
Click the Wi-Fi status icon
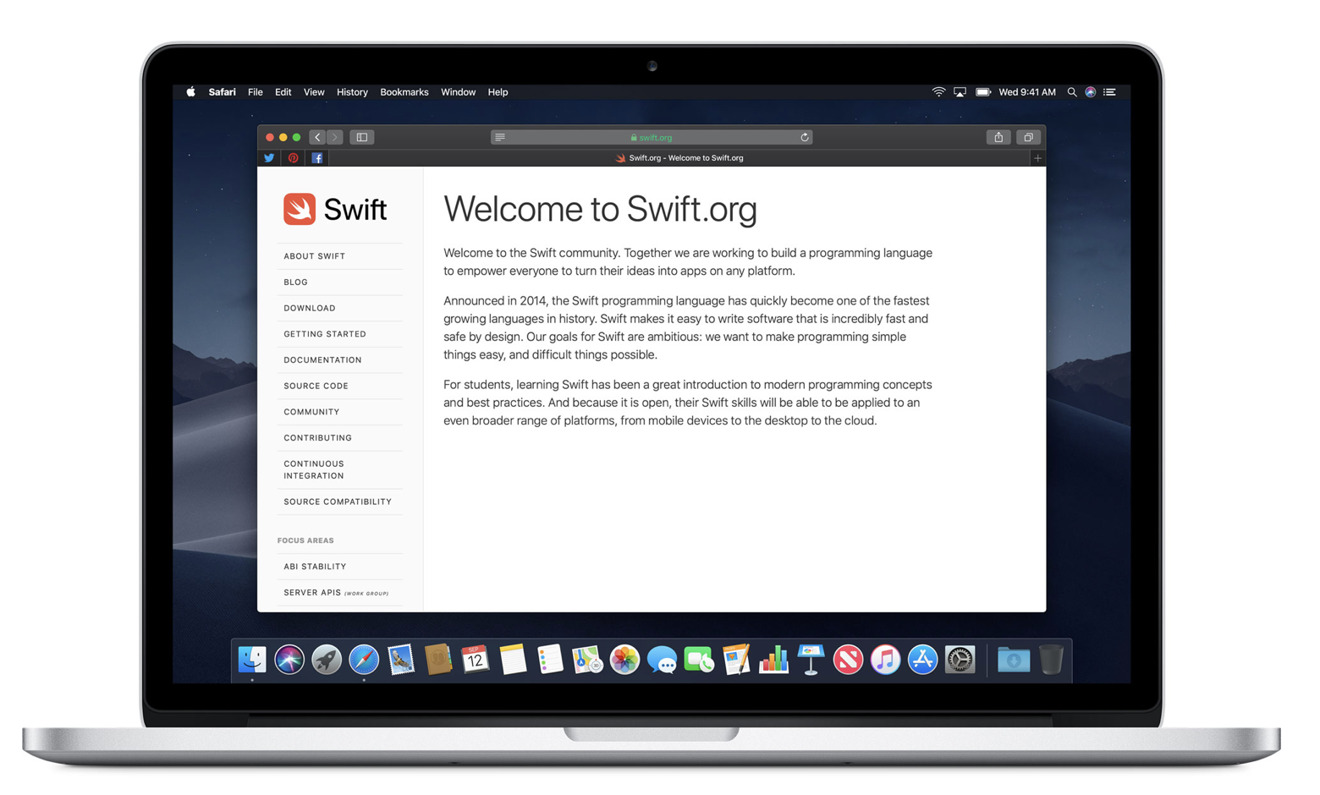938,92
